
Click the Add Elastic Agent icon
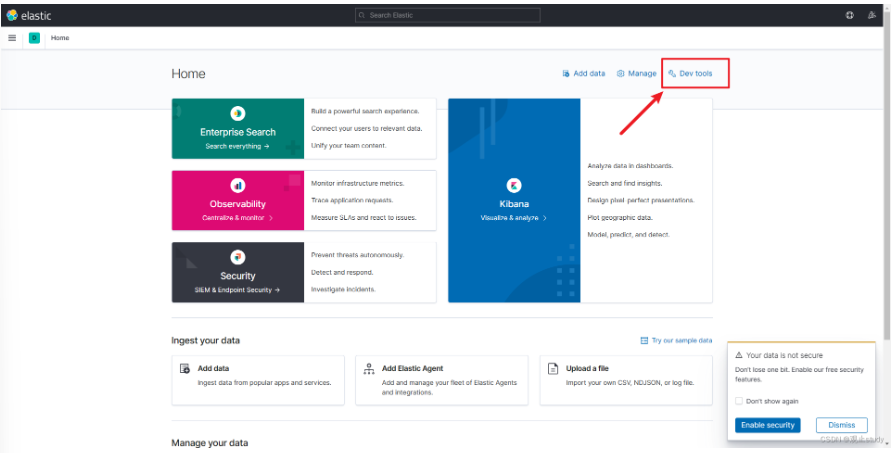click(369, 369)
